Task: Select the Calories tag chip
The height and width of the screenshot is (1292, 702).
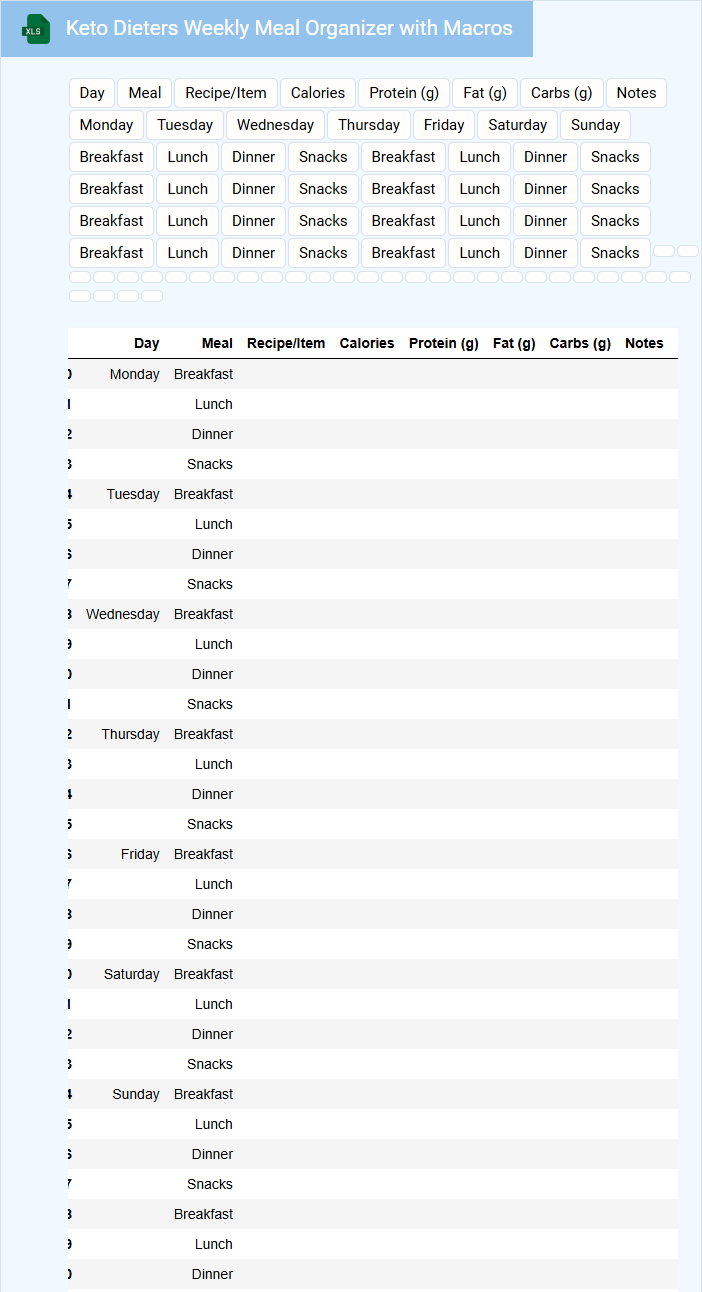Action: [x=318, y=93]
